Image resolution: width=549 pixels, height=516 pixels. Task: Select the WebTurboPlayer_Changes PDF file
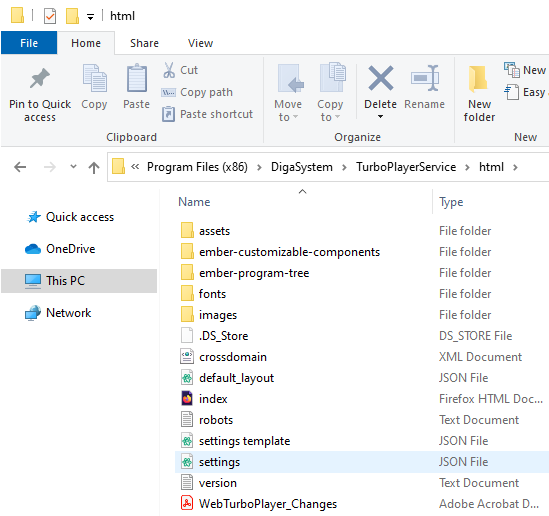point(268,504)
